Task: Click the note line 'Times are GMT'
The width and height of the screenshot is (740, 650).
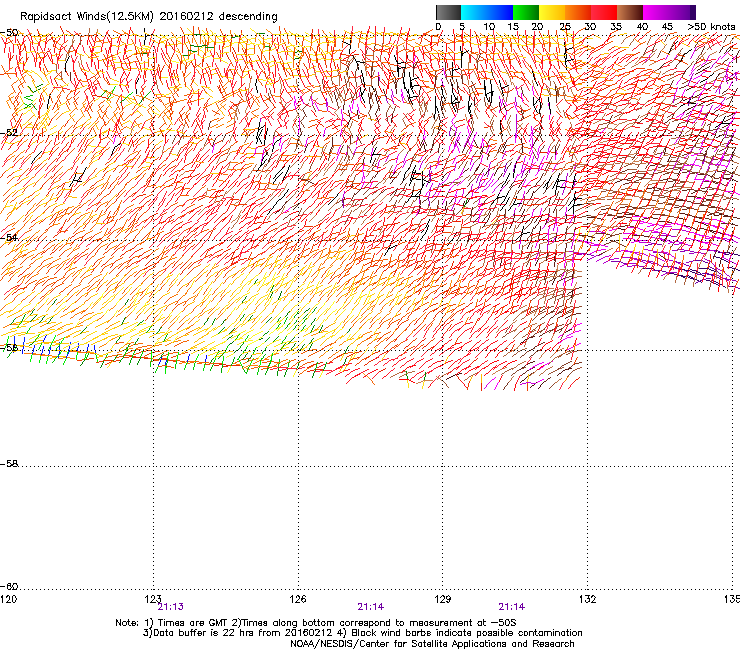Action: tap(193, 623)
